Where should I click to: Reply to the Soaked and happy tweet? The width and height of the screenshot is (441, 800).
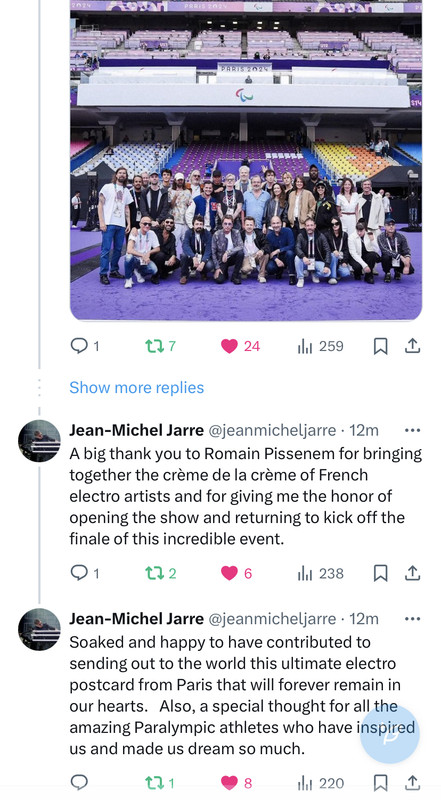click(x=79, y=782)
